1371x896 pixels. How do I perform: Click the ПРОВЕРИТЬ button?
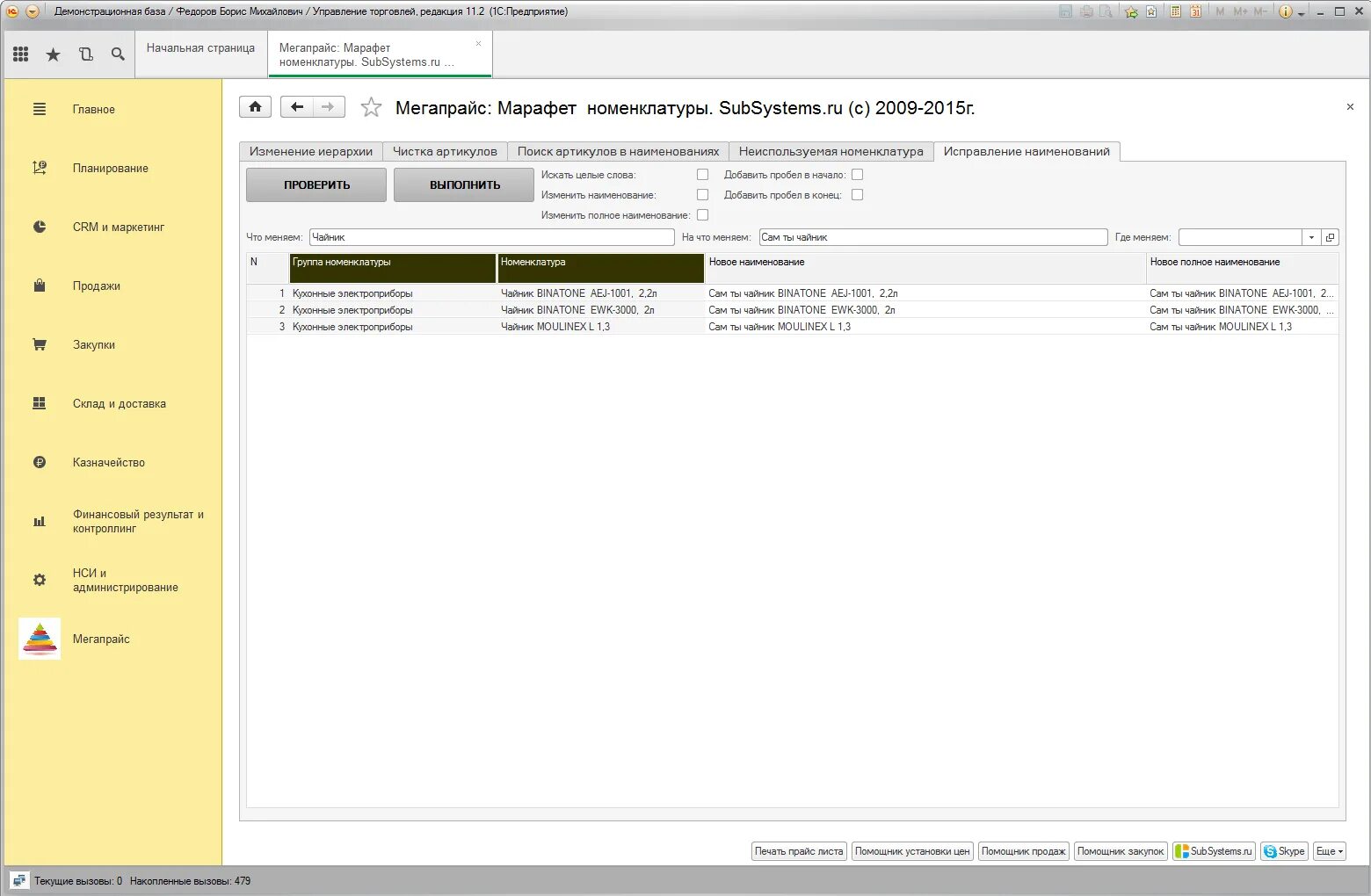tap(316, 184)
